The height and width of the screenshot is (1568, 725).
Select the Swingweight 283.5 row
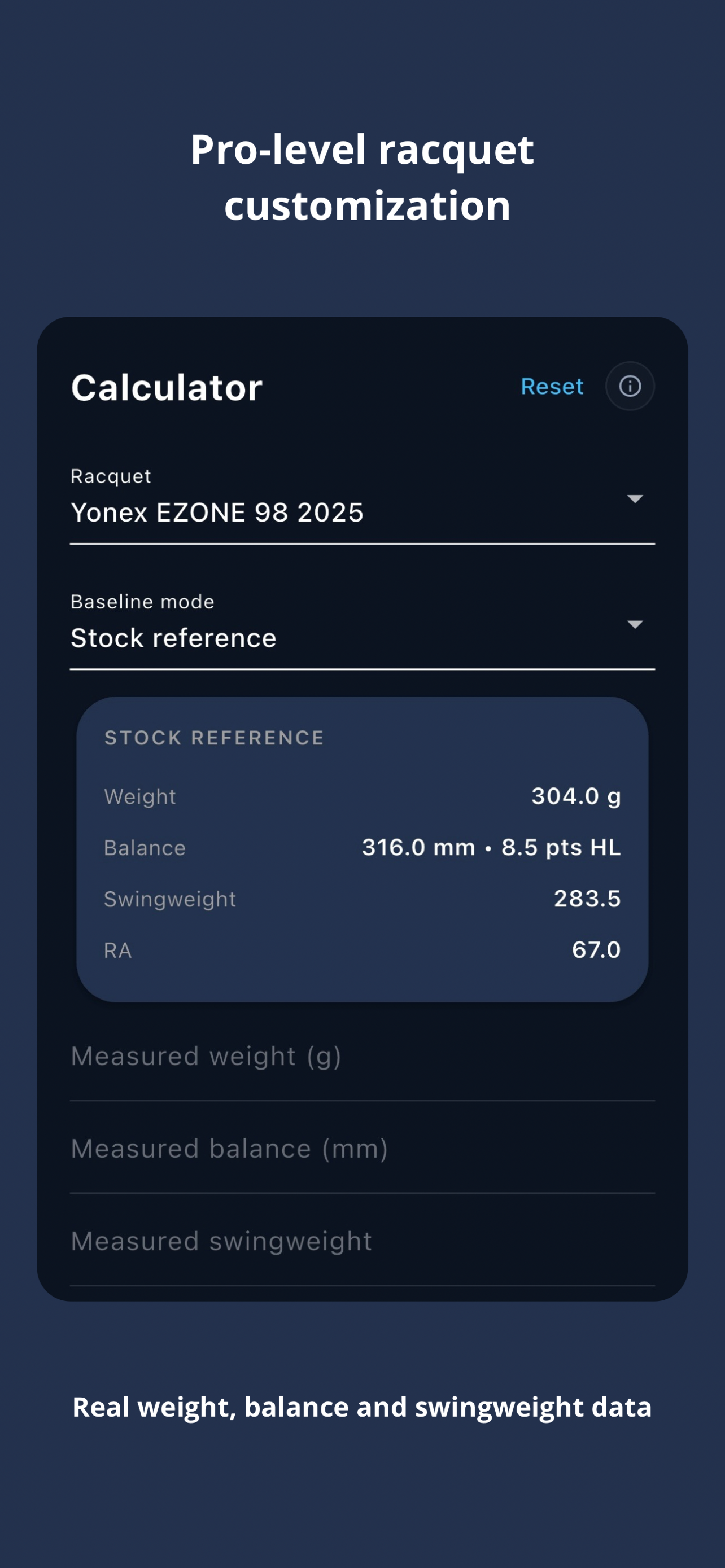(x=362, y=899)
